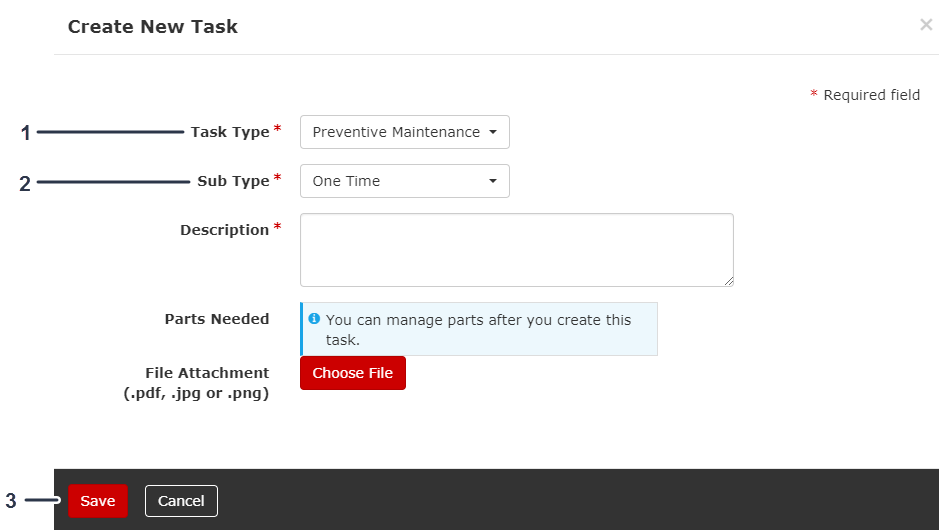939x530 pixels.
Task: Click the caret arrow after Preventive Maintenance
Action: click(493, 132)
